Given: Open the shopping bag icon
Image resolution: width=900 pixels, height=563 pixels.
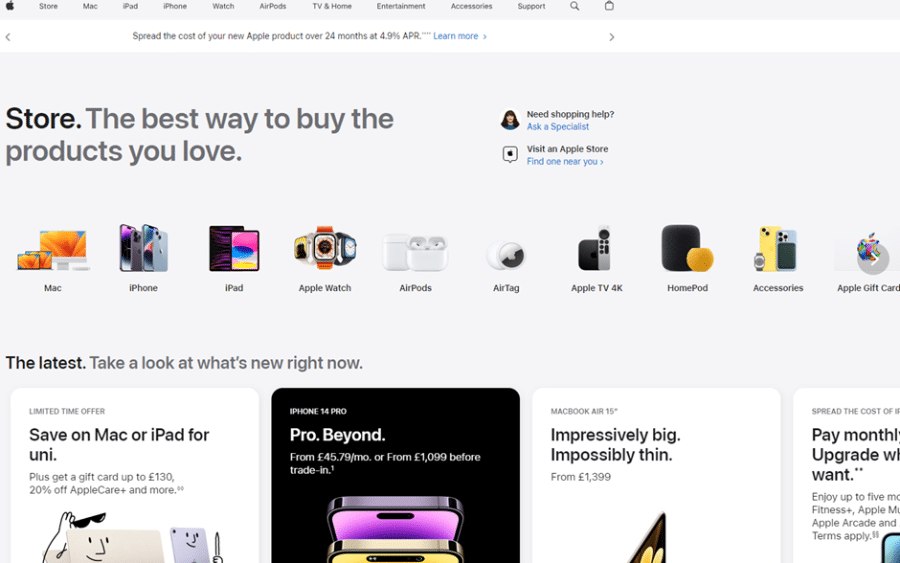Looking at the screenshot, I should pyautogui.click(x=609, y=6).
